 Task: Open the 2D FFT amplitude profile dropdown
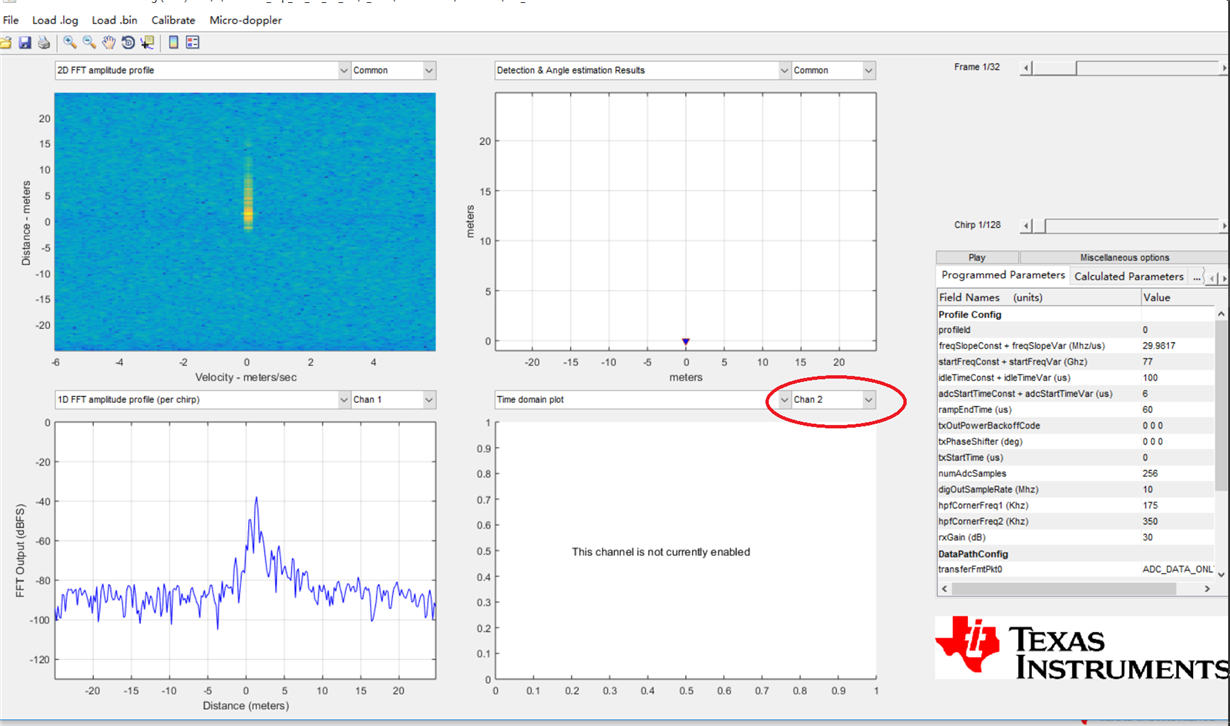202,70
